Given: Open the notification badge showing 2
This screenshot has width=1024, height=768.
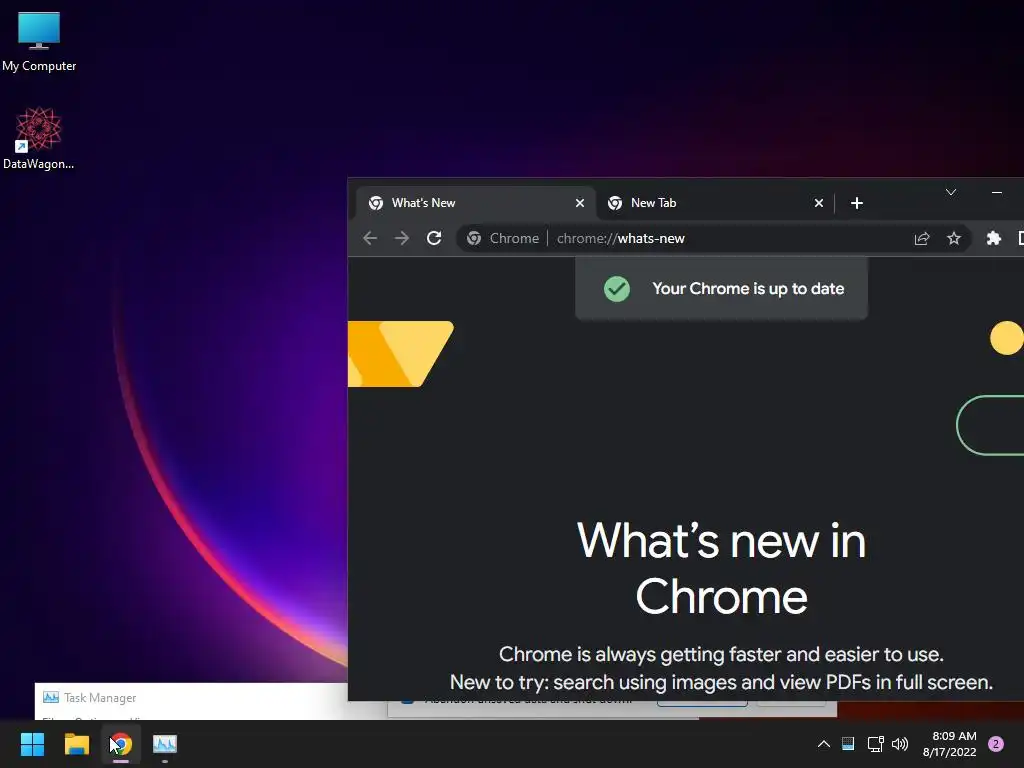Looking at the screenshot, I should coord(996,744).
